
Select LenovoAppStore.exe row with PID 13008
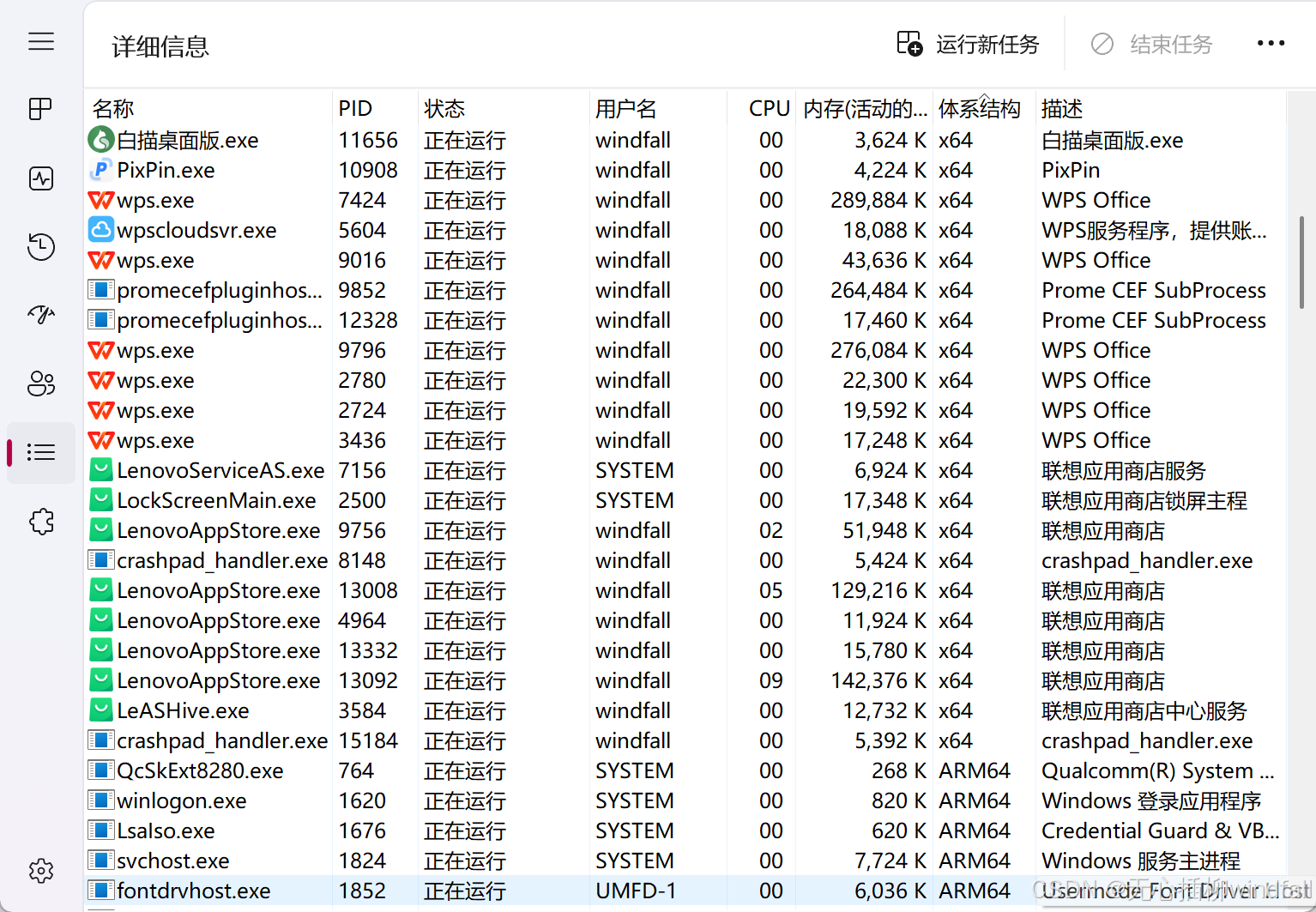(685, 590)
